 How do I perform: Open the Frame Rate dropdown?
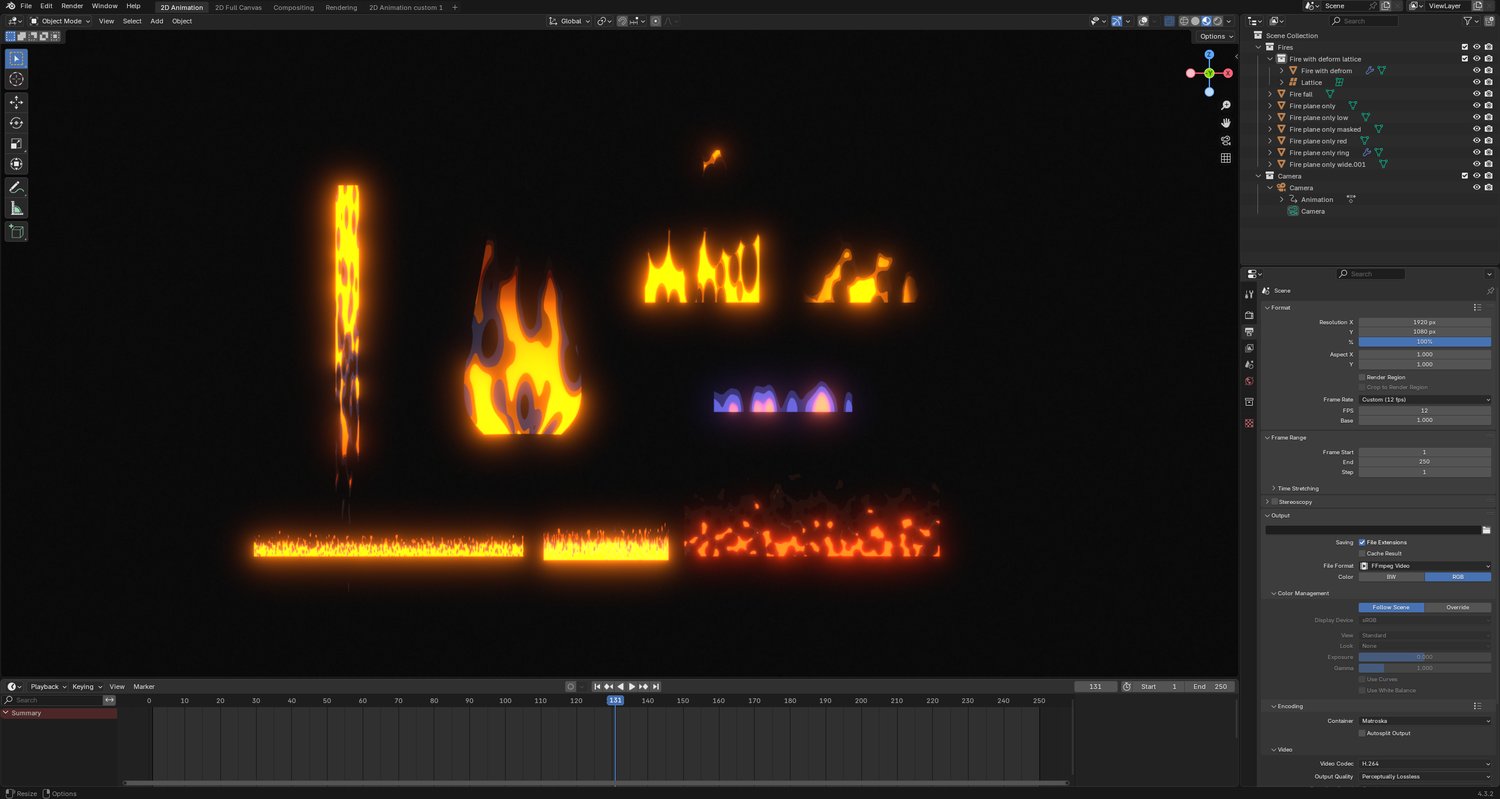tap(1425, 399)
